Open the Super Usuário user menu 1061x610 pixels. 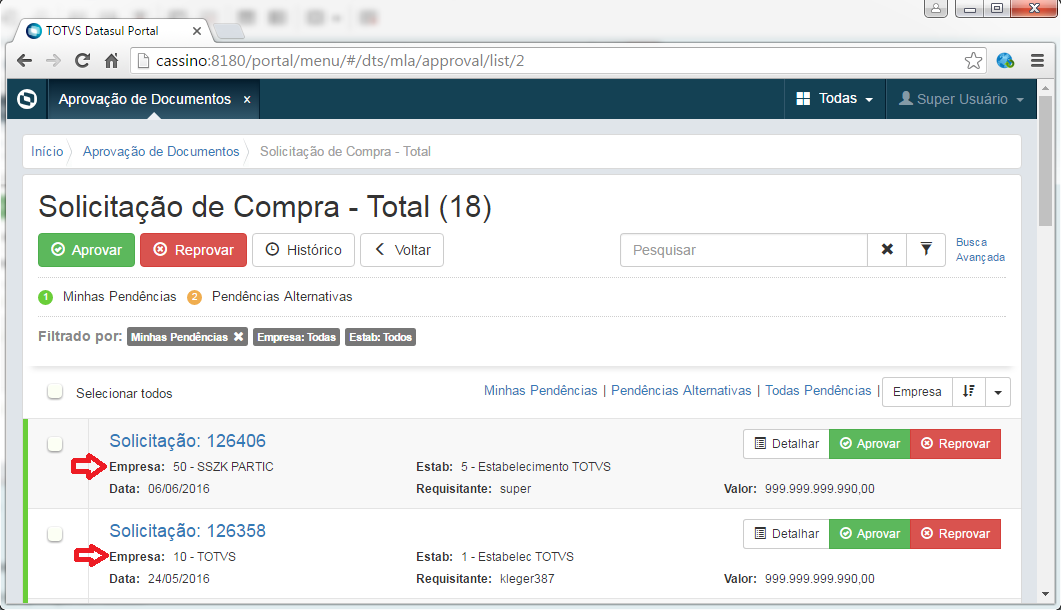point(961,99)
